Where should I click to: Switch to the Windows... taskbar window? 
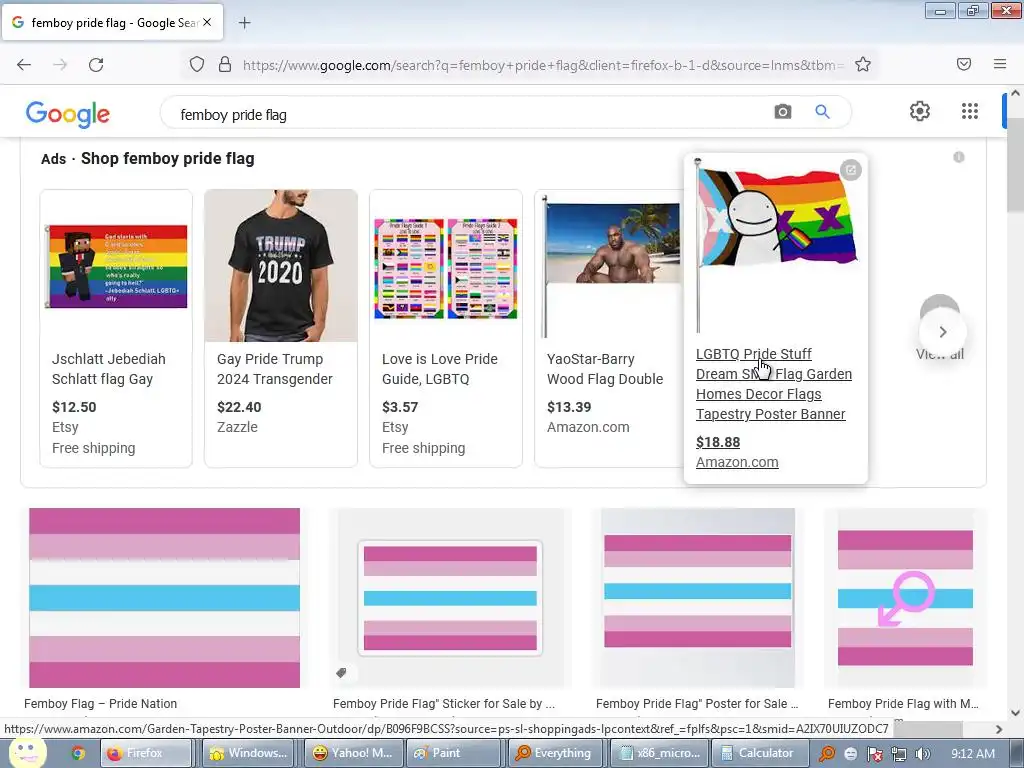249,753
